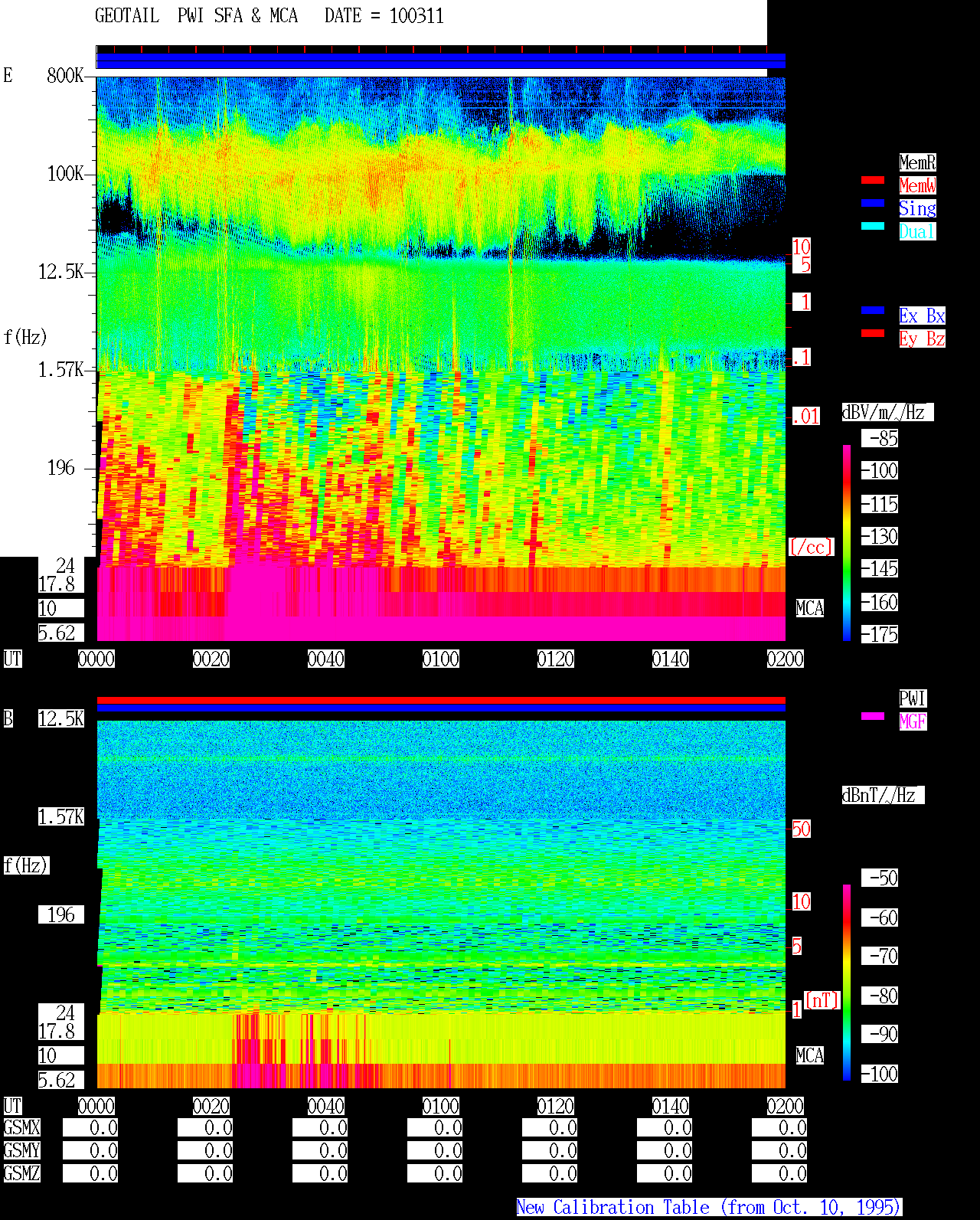Click the GSMX row label

tap(22, 1127)
